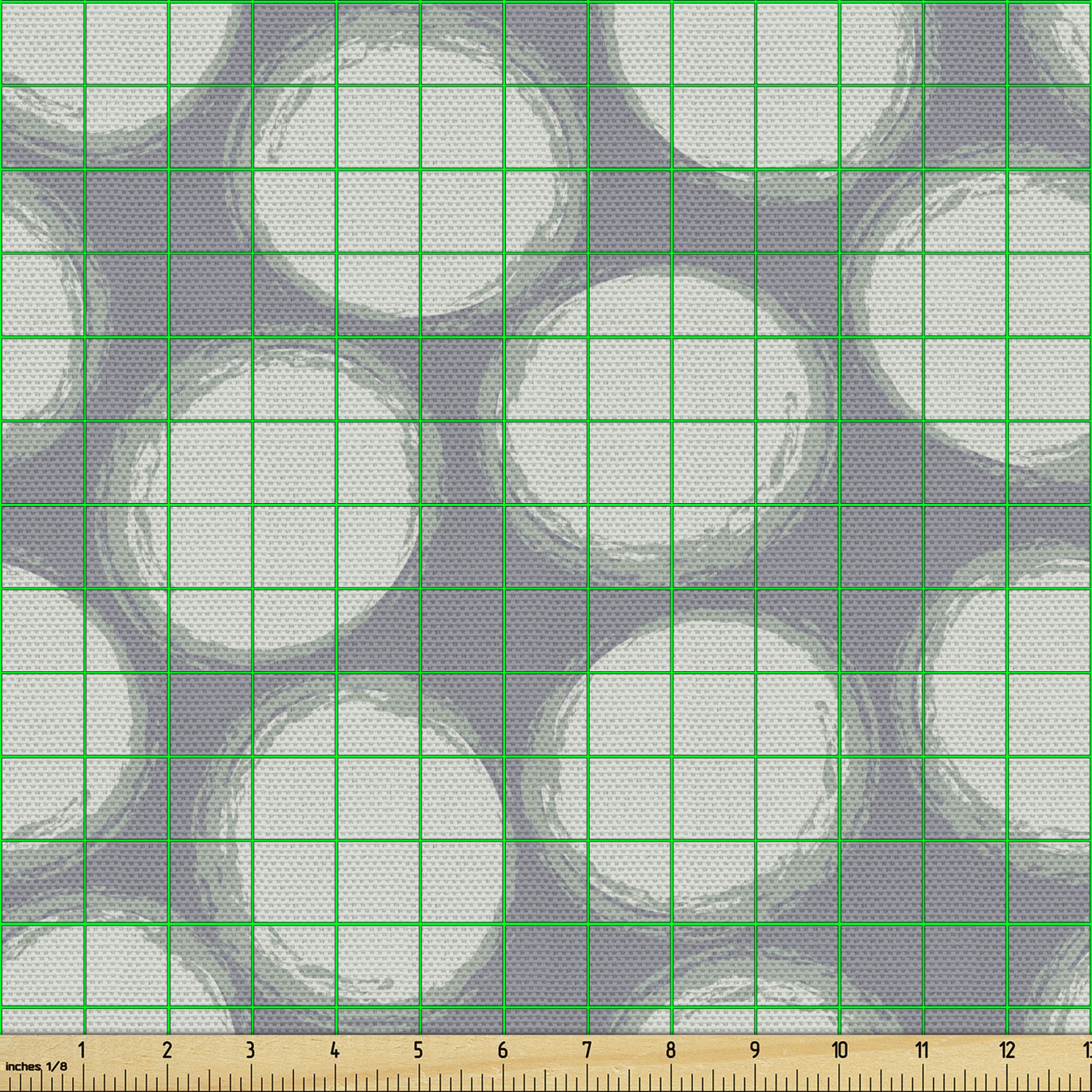Click the ruler number 9 marking

[x=755, y=1051]
